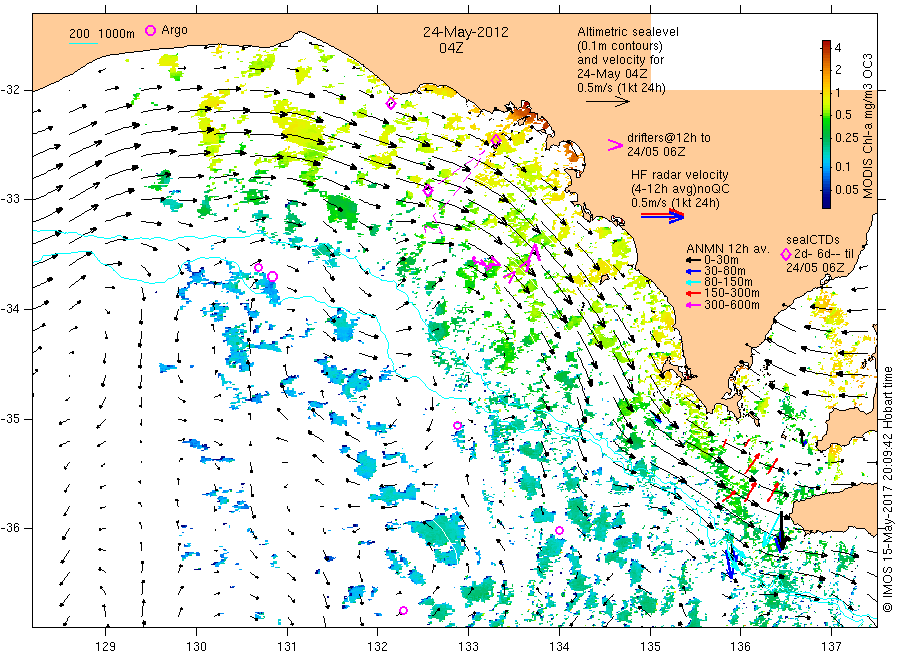This screenshot has height=660, width=900.
Task: Click the 'ANMN 12h av.' heading
Action: click(x=727, y=249)
